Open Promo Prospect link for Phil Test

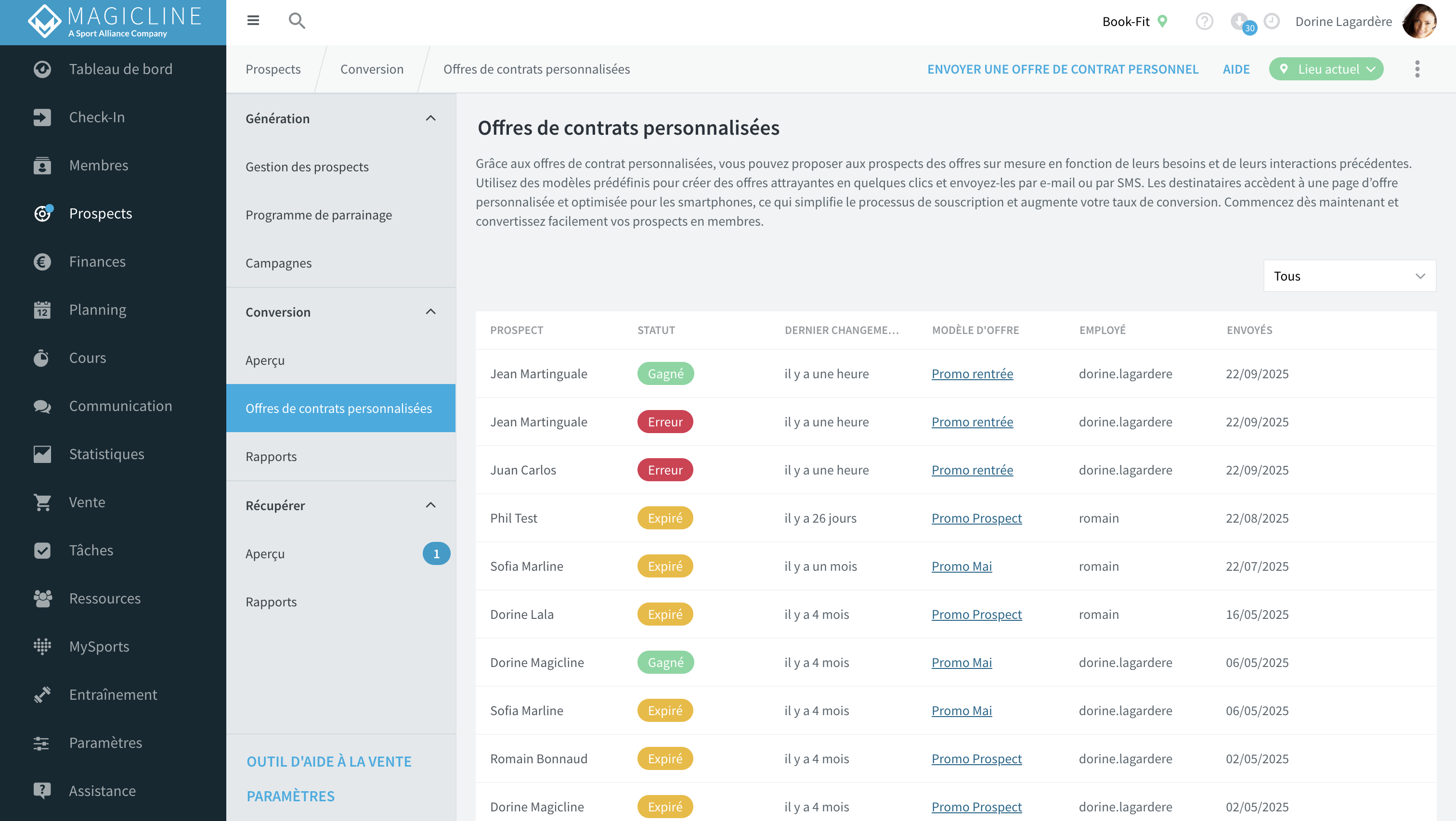point(977,517)
